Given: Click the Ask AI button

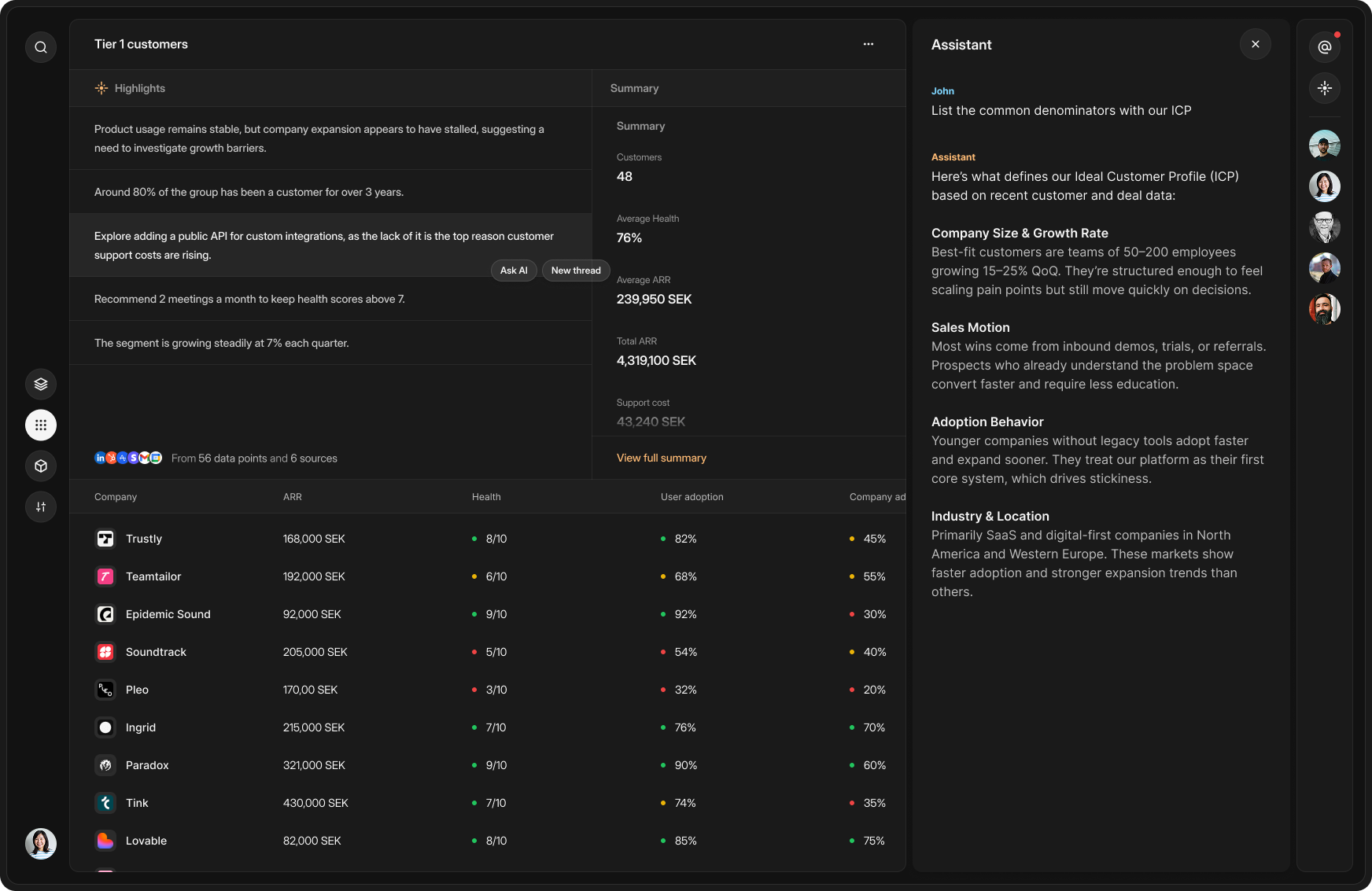Looking at the screenshot, I should pyautogui.click(x=514, y=271).
